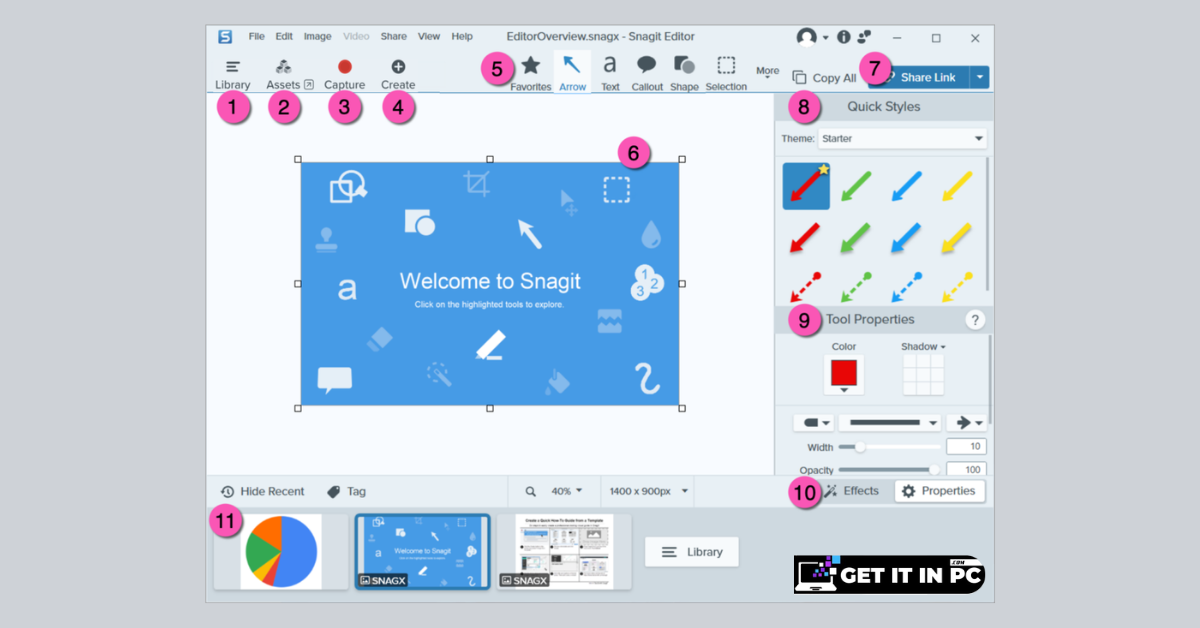Viewport: 1200px width, 628px height.
Task: Open the line style dropdown
Action: (x=890, y=423)
